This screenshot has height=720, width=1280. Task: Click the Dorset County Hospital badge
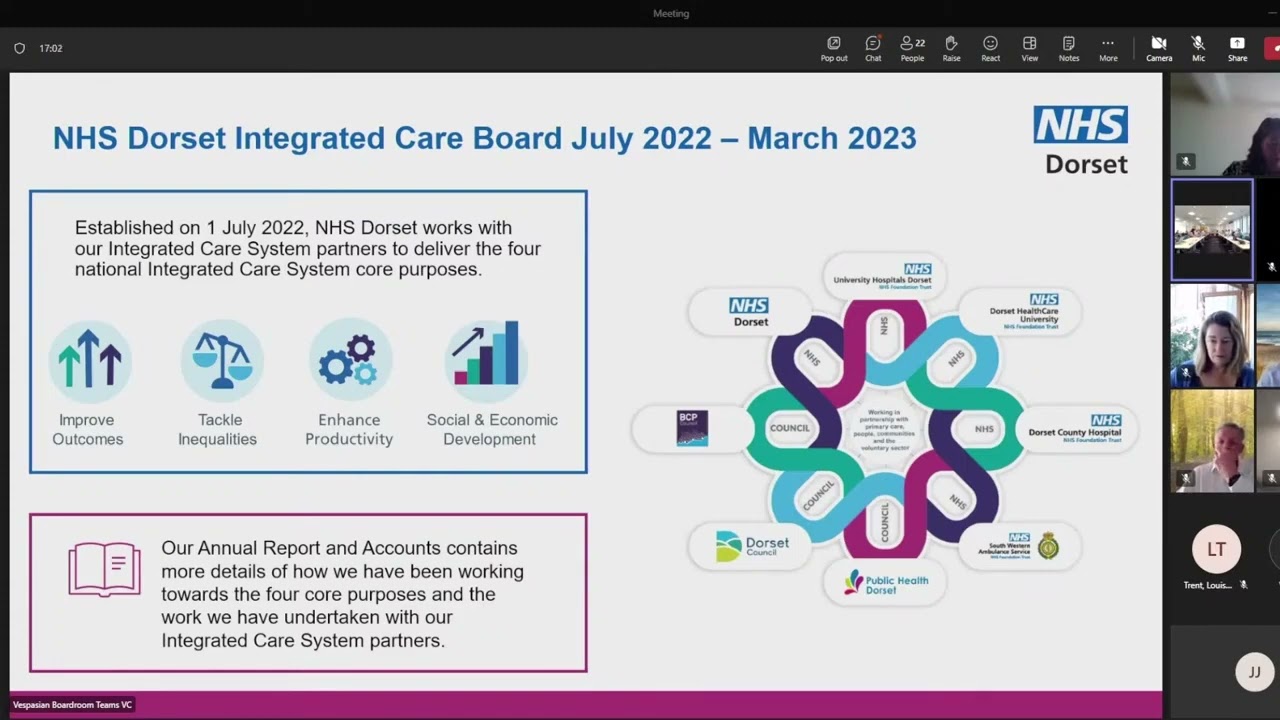[1076, 428]
